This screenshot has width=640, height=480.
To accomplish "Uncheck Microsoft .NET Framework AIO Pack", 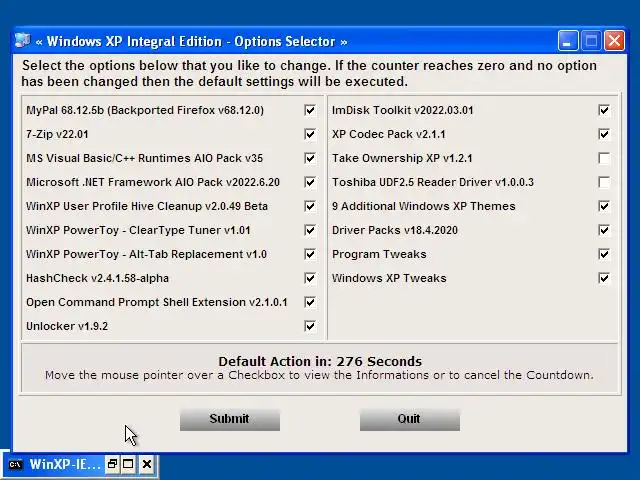I will tap(310, 182).
